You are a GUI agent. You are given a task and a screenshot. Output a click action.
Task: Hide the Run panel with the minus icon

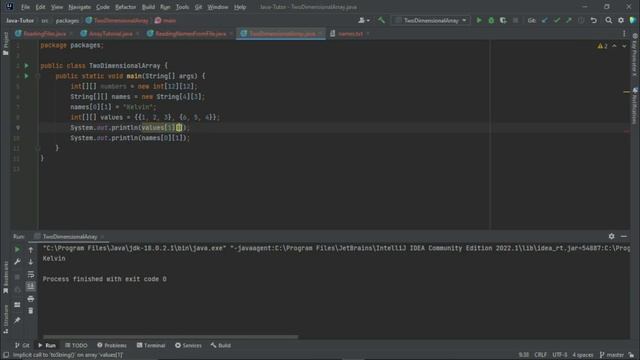[624, 236]
